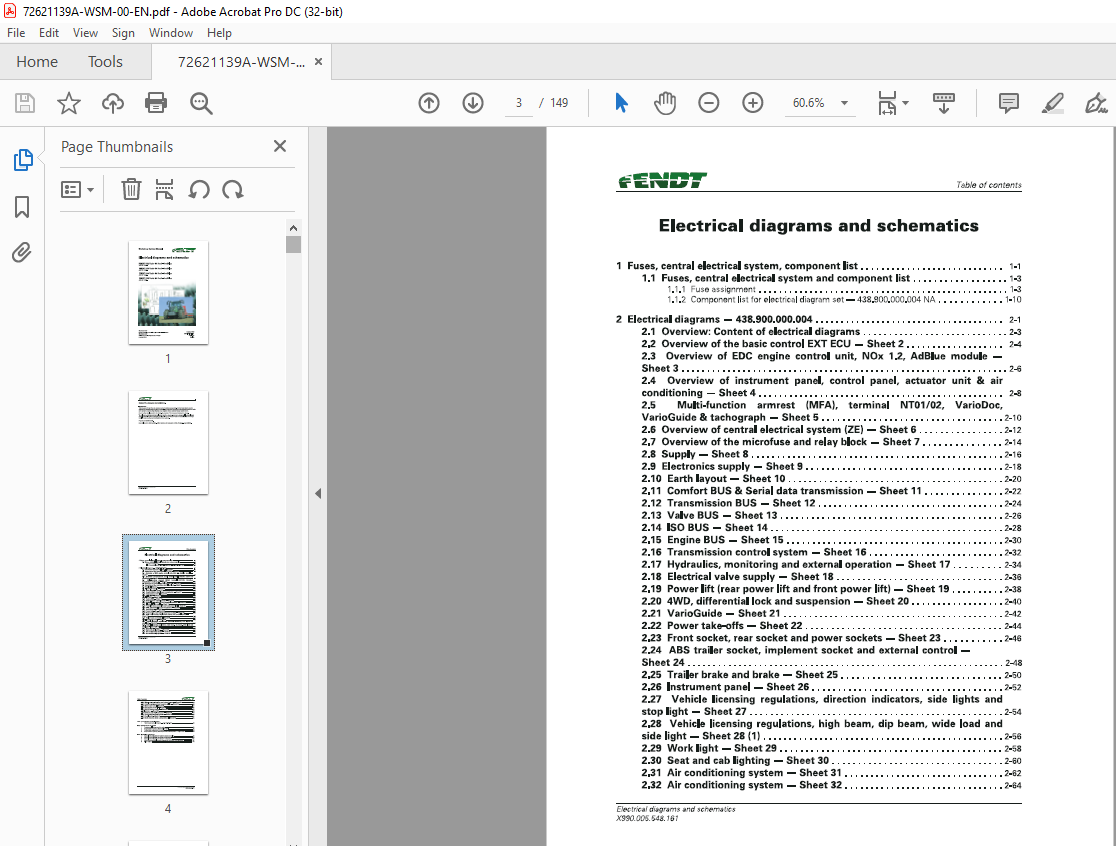Viewport: 1116px width, 846px height.
Task: Activate the hand pan tool
Action: (665, 103)
